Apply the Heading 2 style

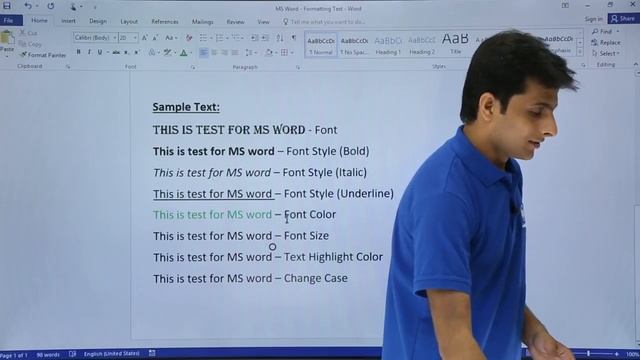[422, 45]
